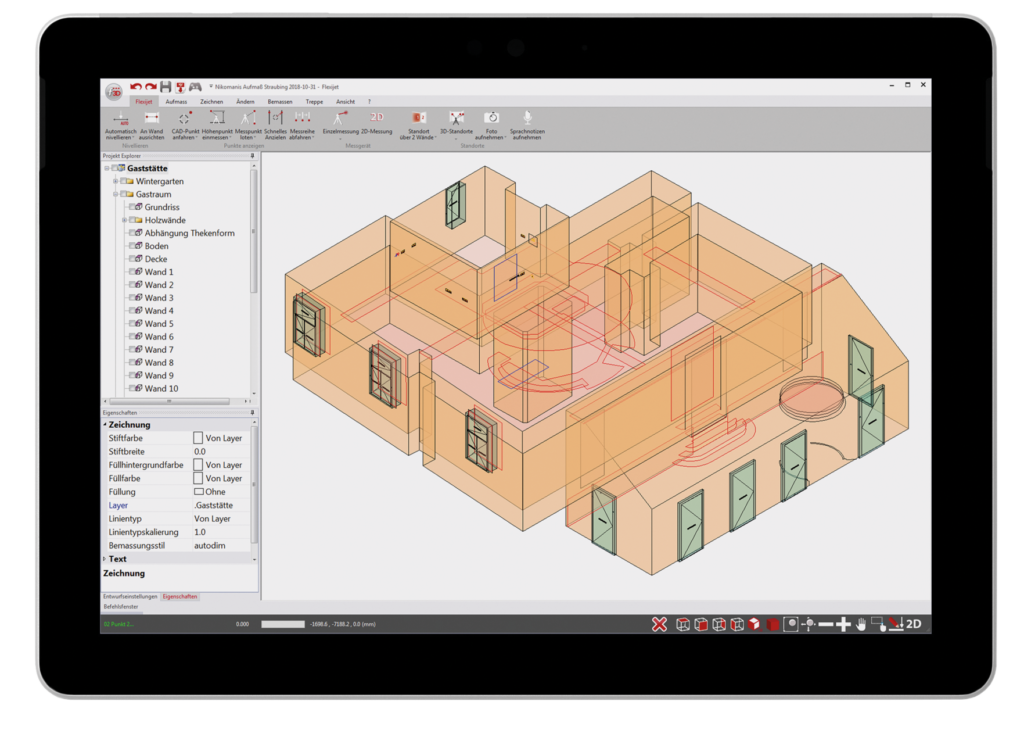Switch to 2D view button
1024x748 pixels.
click(914, 625)
